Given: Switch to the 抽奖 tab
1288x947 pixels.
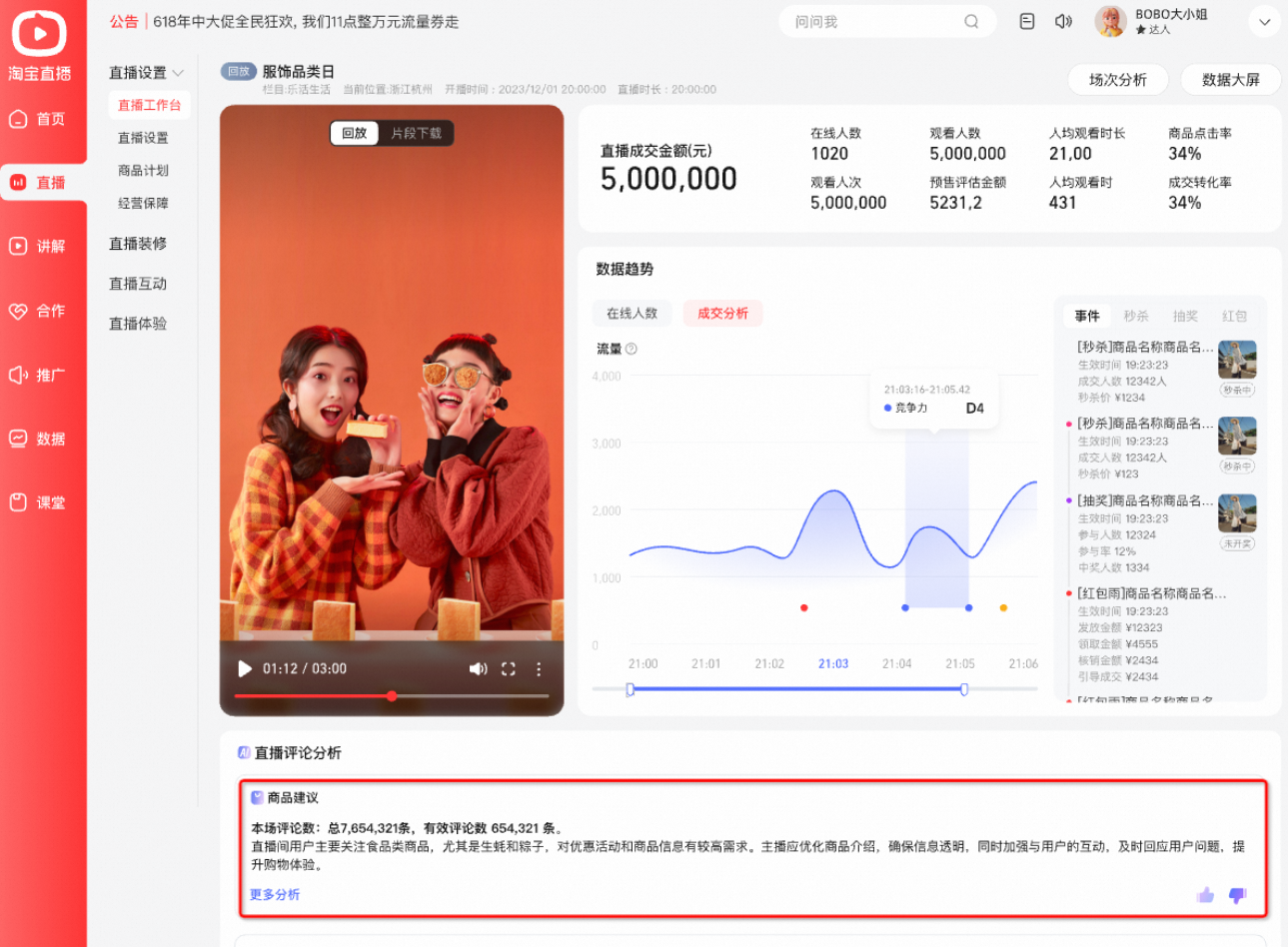Looking at the screenshot, I should 1185,316.
